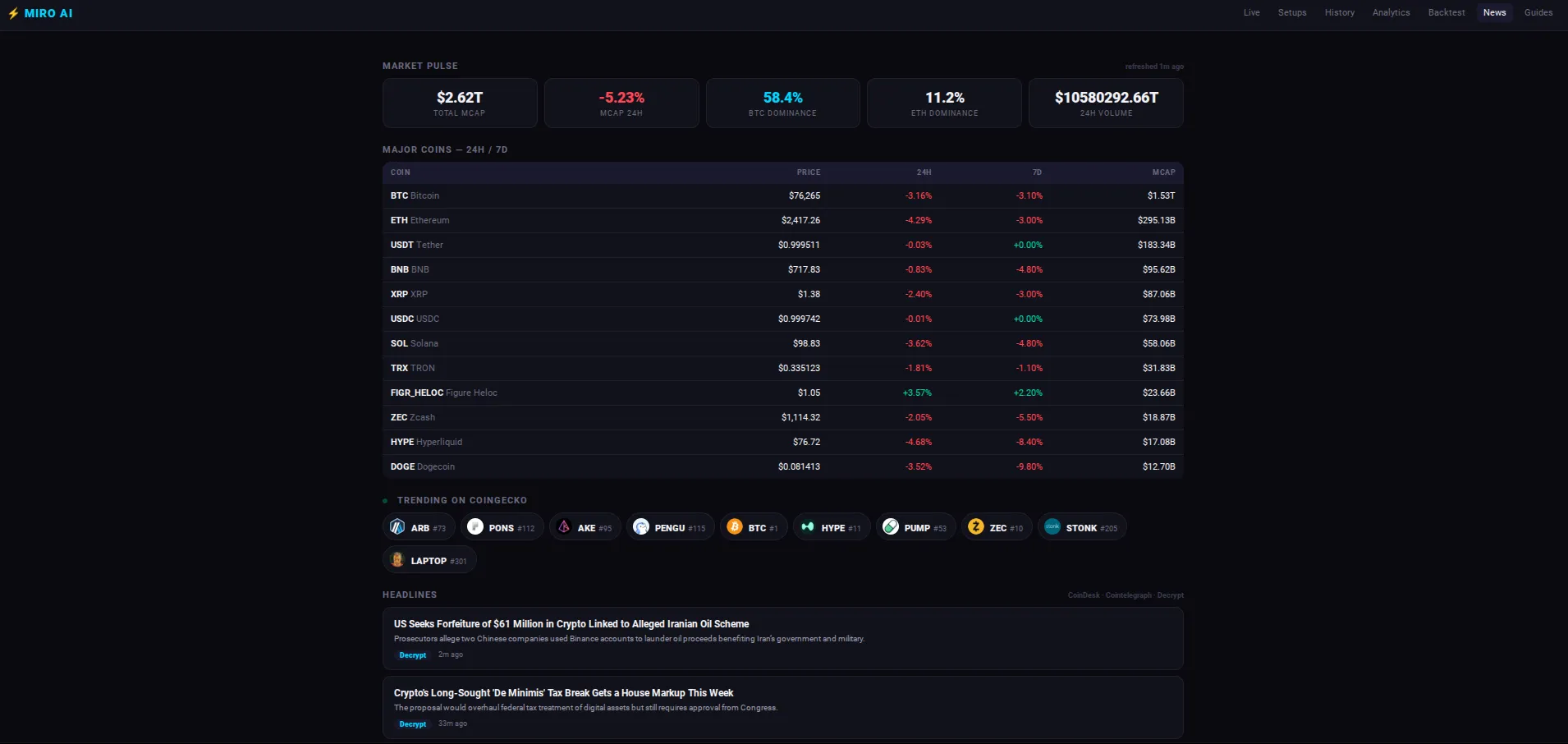This screenshot has width=1568, height=744.
Task: Open the Setups tab
Action: tap(1292, 13)
